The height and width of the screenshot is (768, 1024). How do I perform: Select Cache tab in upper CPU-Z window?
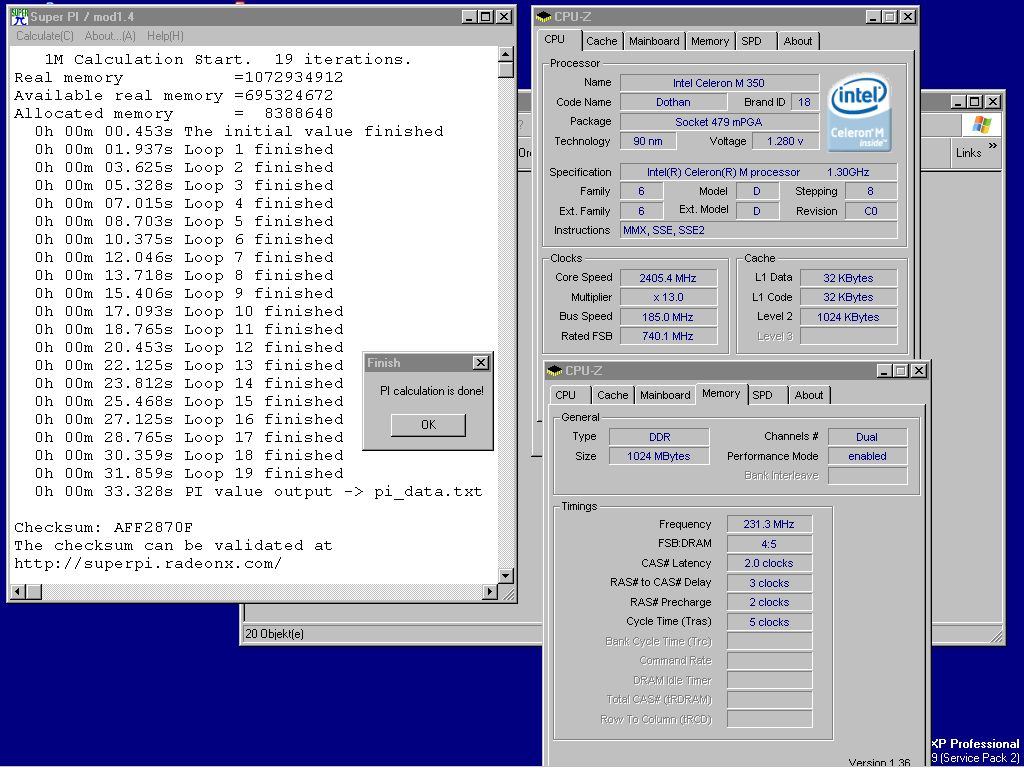[x=601, y=41]
